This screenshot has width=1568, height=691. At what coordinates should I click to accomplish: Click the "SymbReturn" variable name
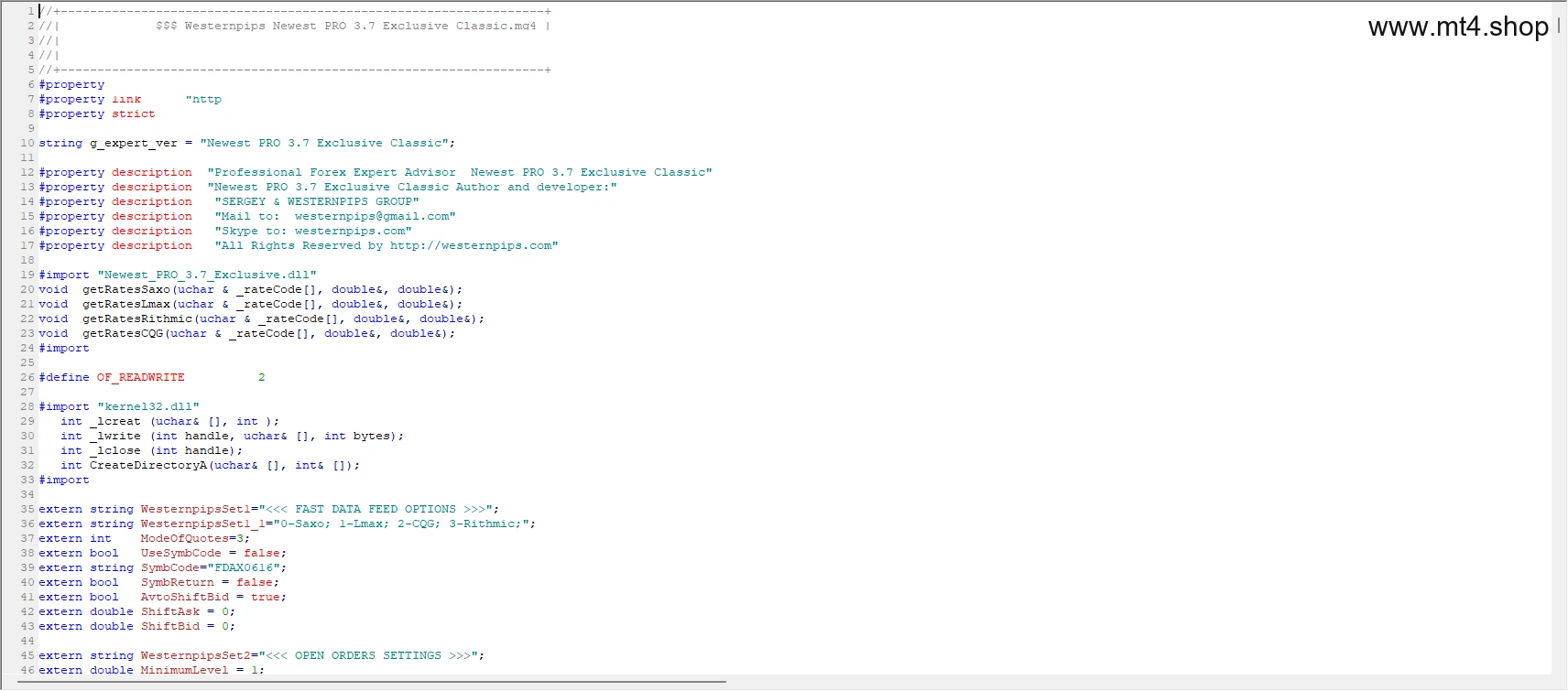pyautogui.click(x=178, y=582)
